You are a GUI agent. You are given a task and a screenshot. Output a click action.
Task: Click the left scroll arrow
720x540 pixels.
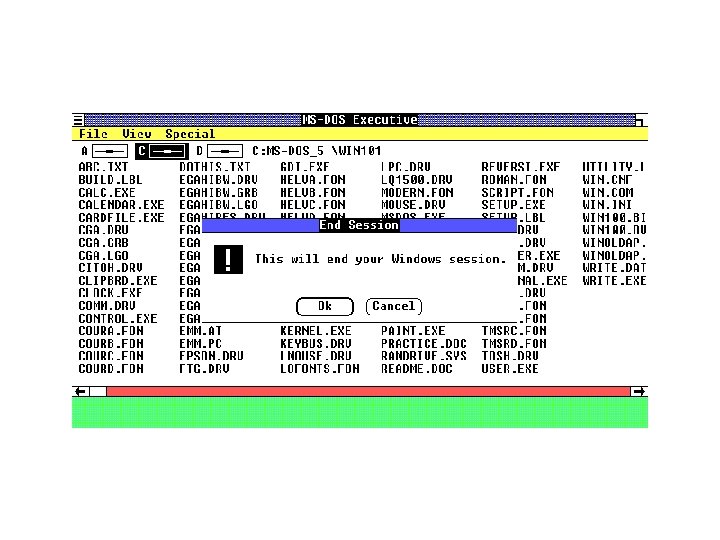click(x=81, y=391)
